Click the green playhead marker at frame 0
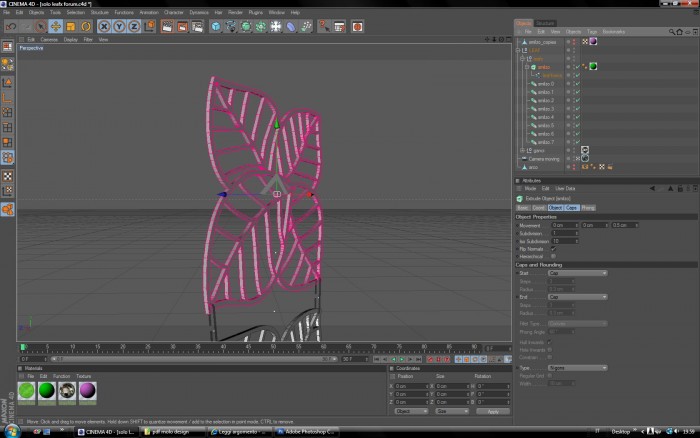The image size is (700, 438). click(x=23, y=347)
